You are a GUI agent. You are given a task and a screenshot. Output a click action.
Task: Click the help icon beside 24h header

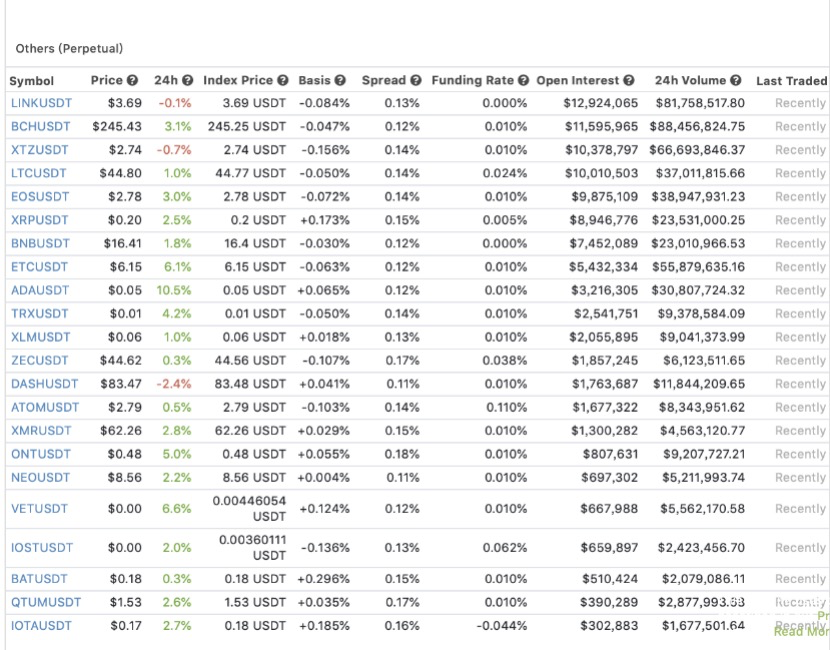(x=187, y=81)
